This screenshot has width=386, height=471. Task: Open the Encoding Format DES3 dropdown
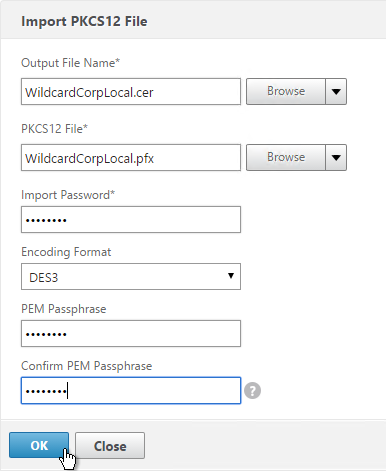131,277
